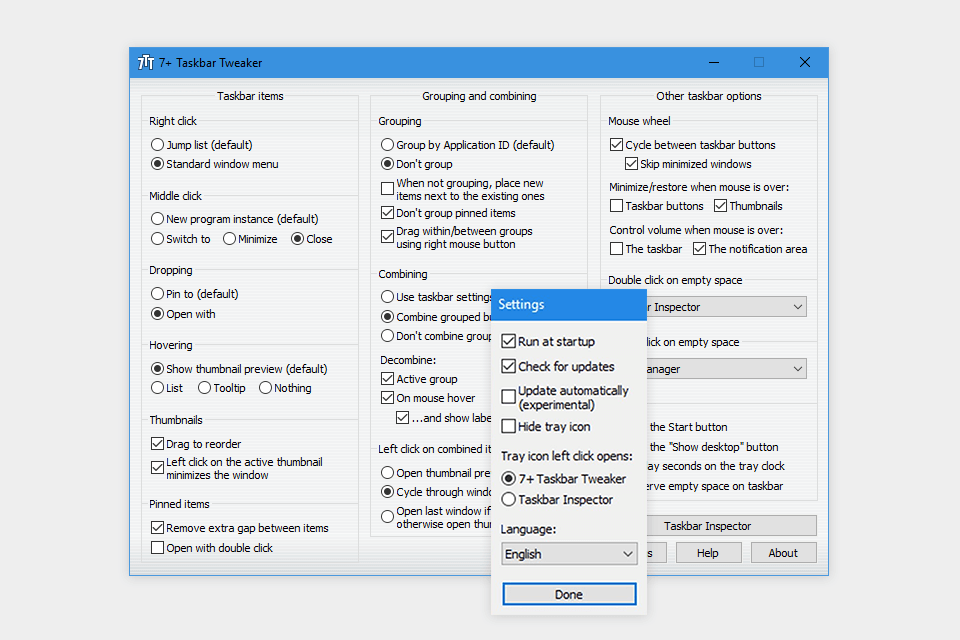Open the second empty space action dropdown
960x640 pixels.
point(726,369)
